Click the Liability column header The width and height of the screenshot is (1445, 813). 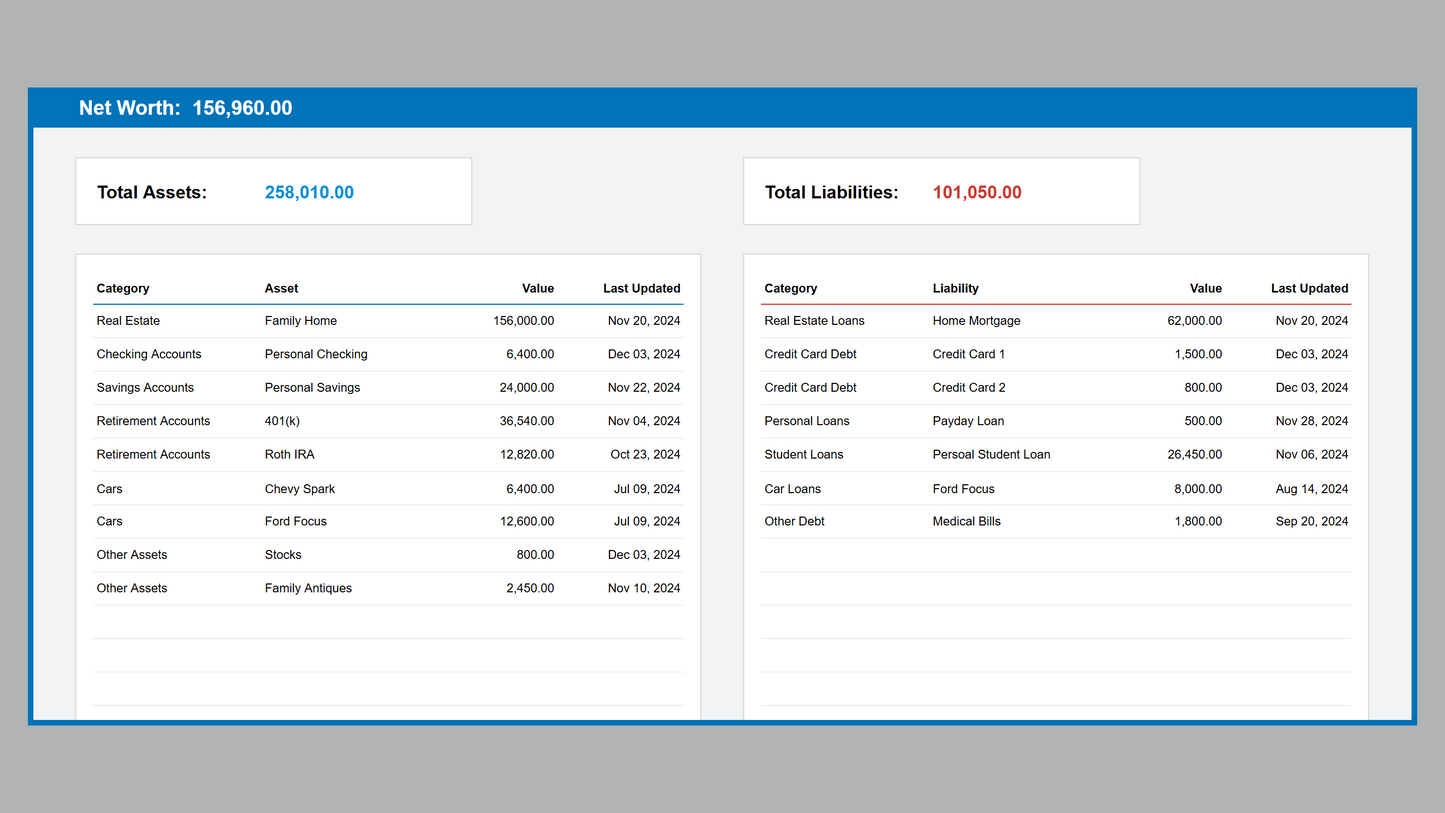[955, 288]
